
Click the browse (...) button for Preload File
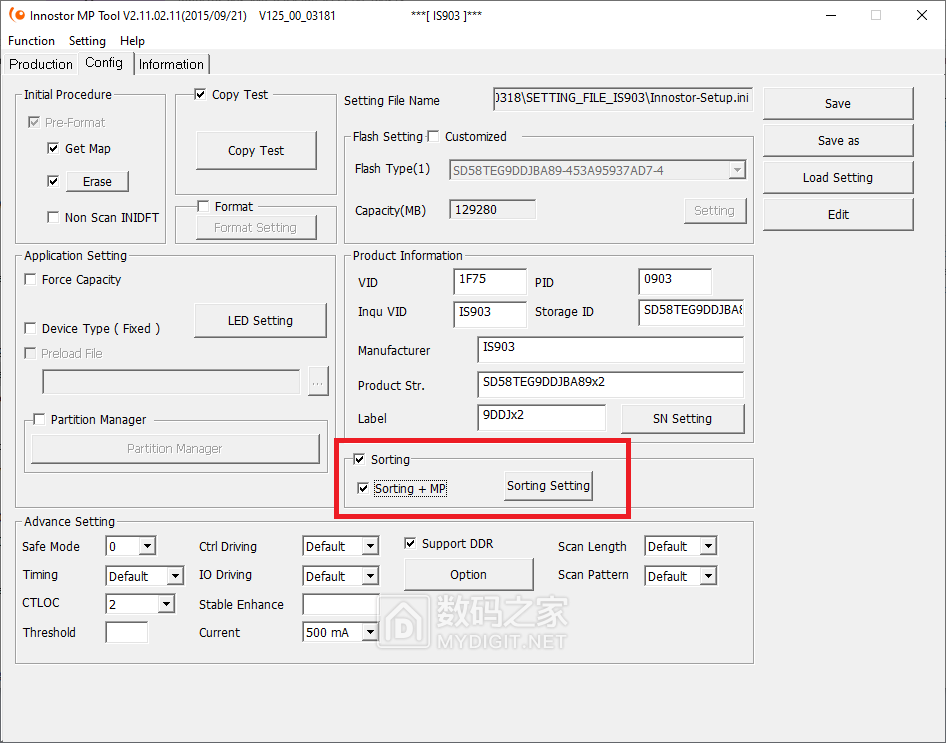coord(318,381)
